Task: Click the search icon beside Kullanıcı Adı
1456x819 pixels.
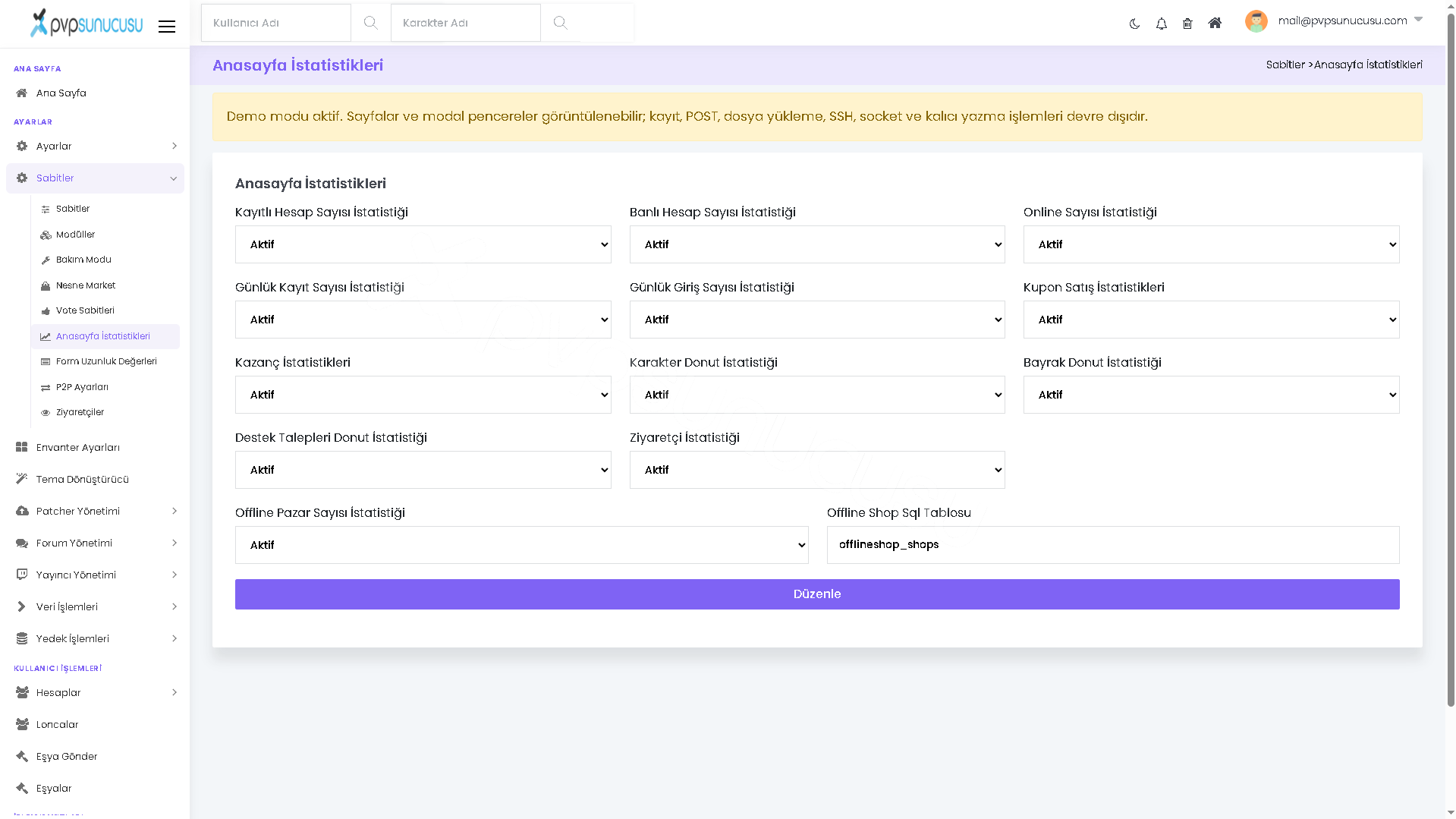Action: pyautogui.click(x=370, y=23)
